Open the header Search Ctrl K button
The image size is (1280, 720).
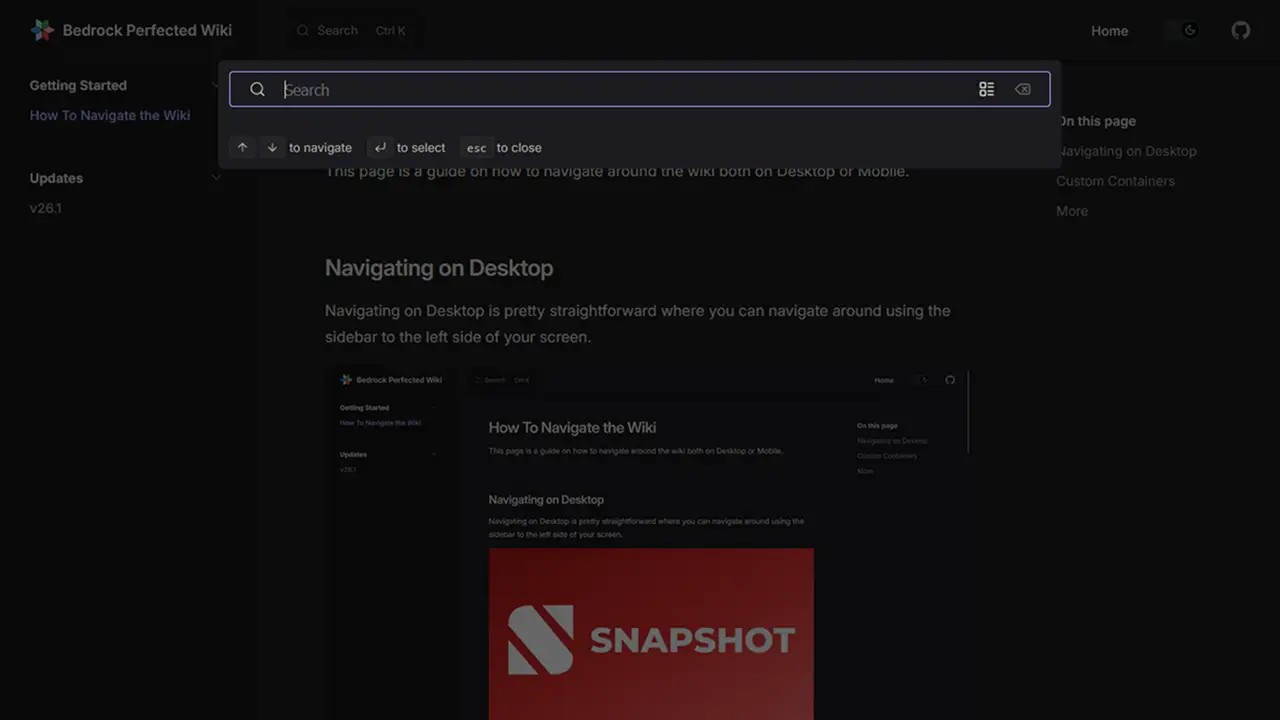click(352, 31)
